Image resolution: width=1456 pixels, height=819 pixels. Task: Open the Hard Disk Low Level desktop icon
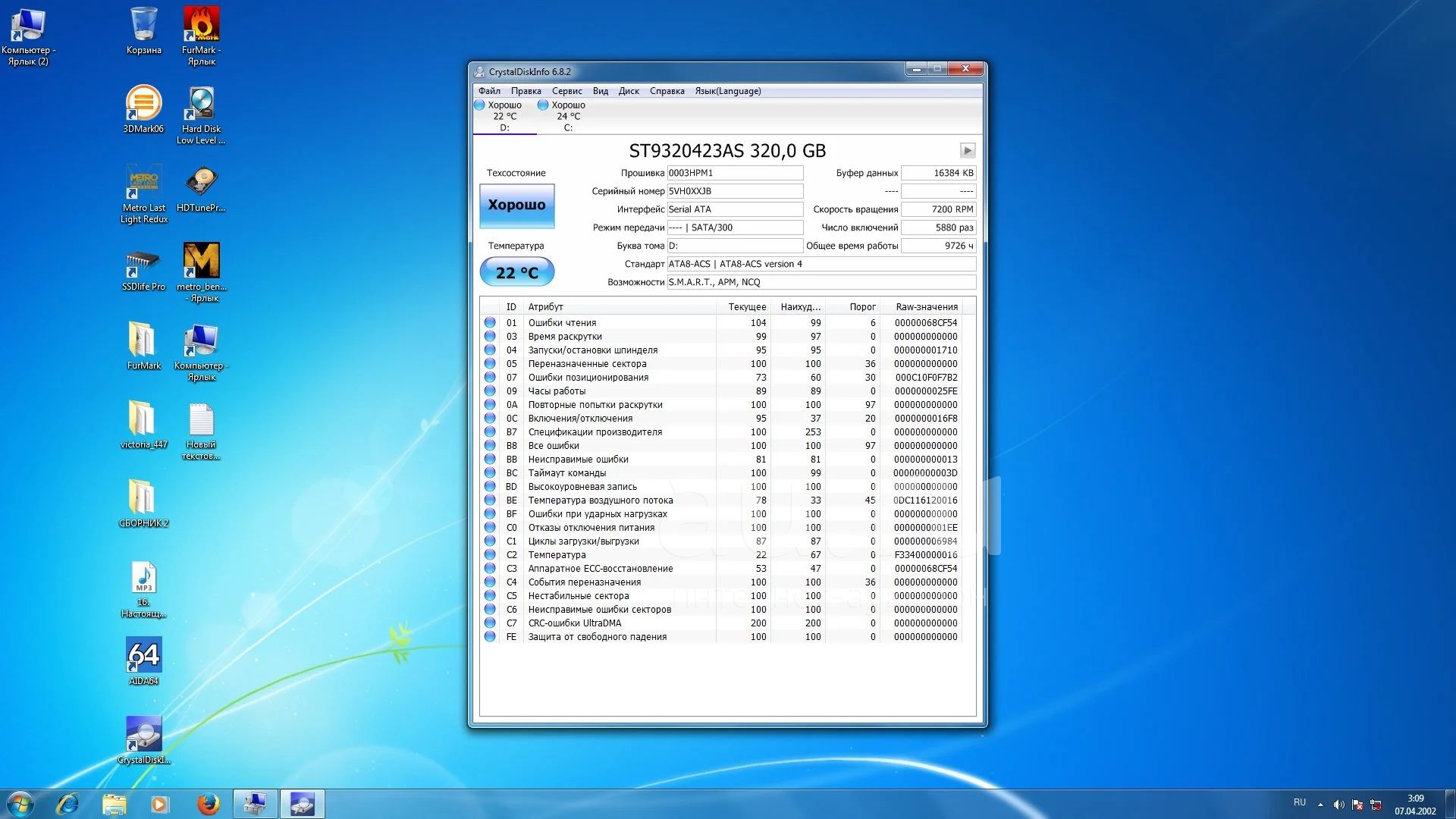pyautogui.click(x=201, y=115)
